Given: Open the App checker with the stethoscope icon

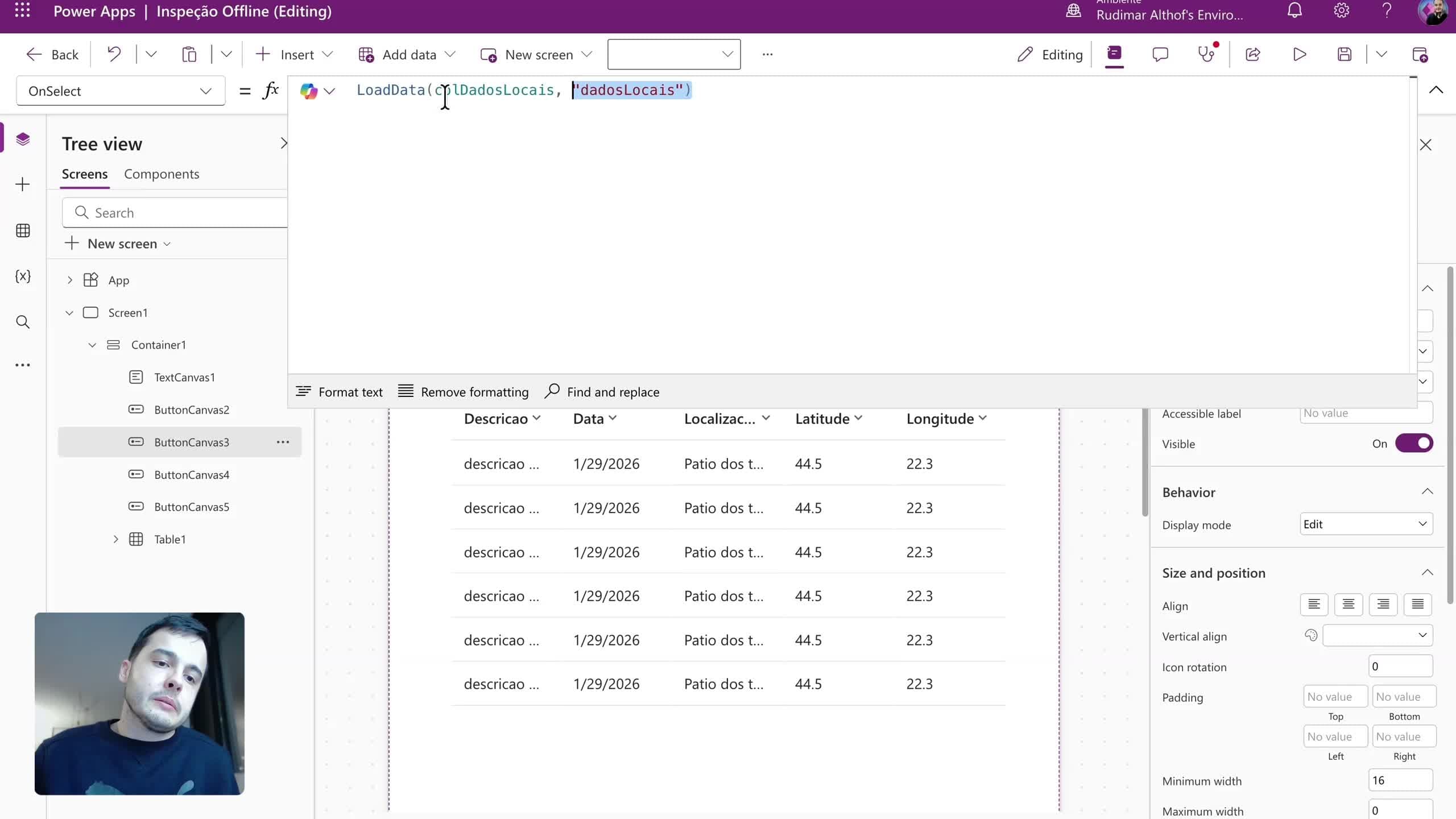Looking at the screenshot, I should click(x=1207, y=54).
